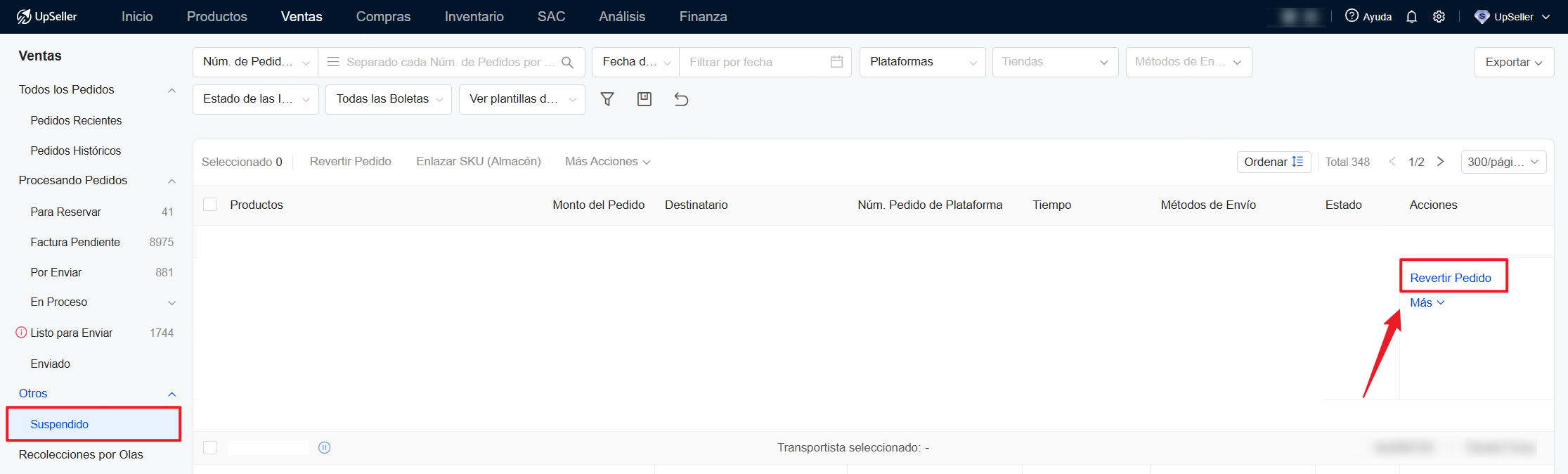Open Para Reservar list

65,212
